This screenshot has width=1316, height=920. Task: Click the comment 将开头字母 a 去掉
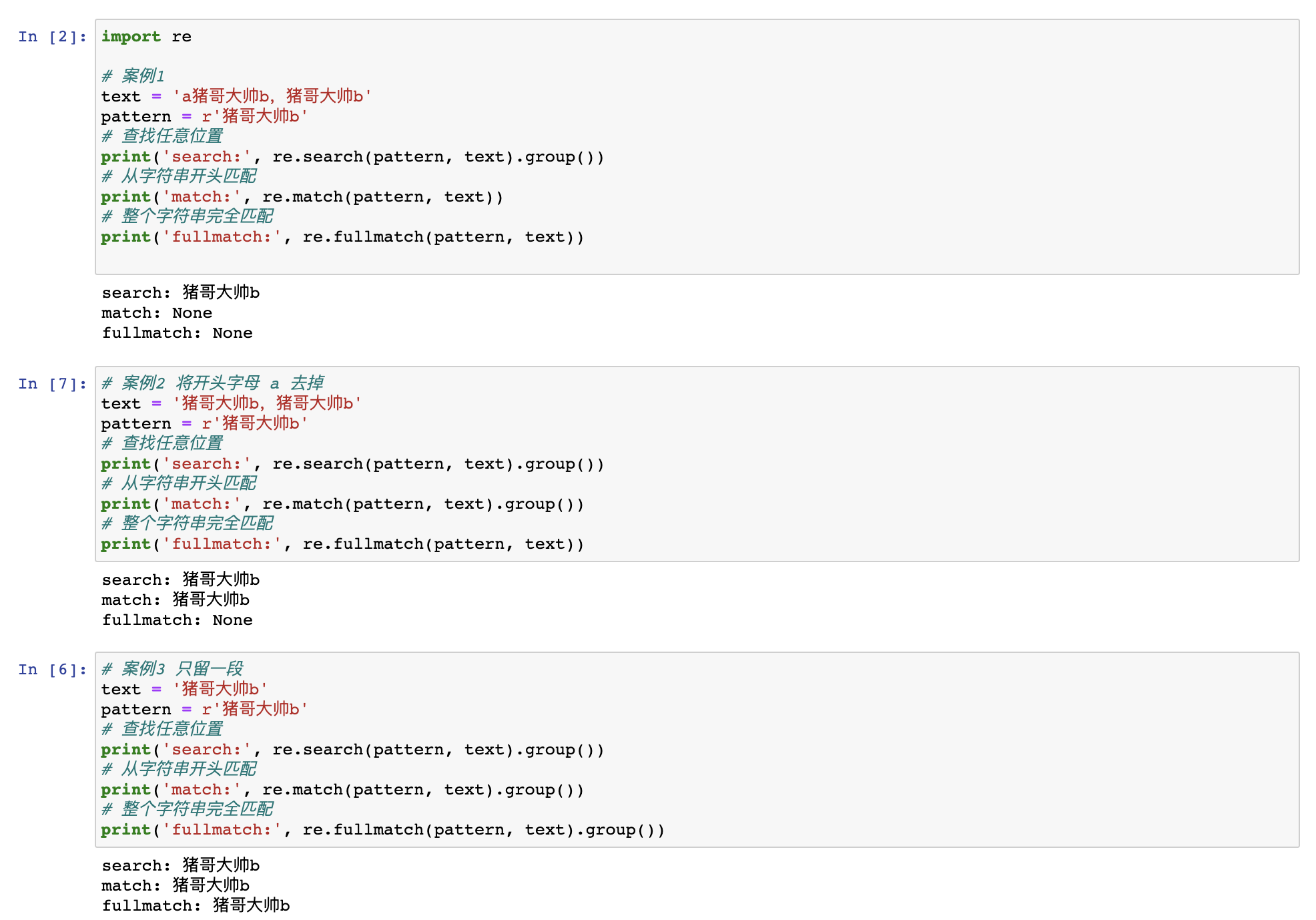click(214, 382)
